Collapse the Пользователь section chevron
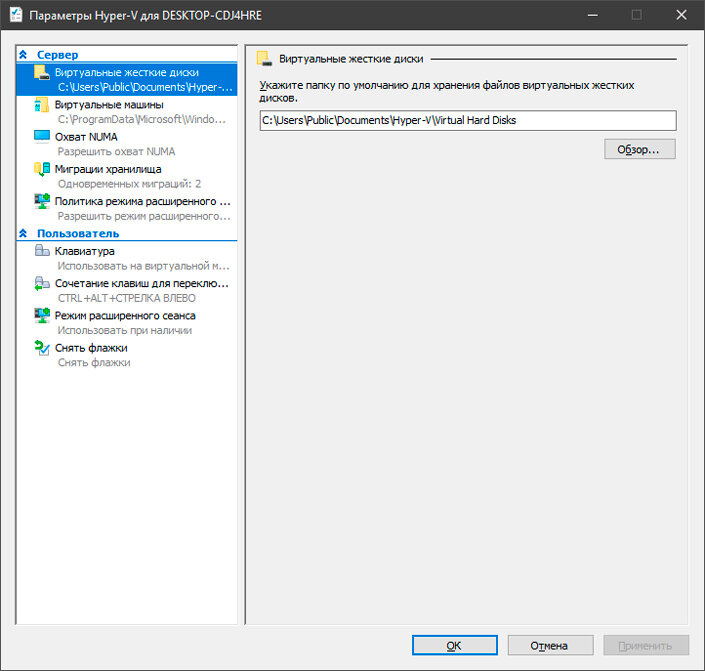This screenshot has height=671, width=705. pos(23,233)
